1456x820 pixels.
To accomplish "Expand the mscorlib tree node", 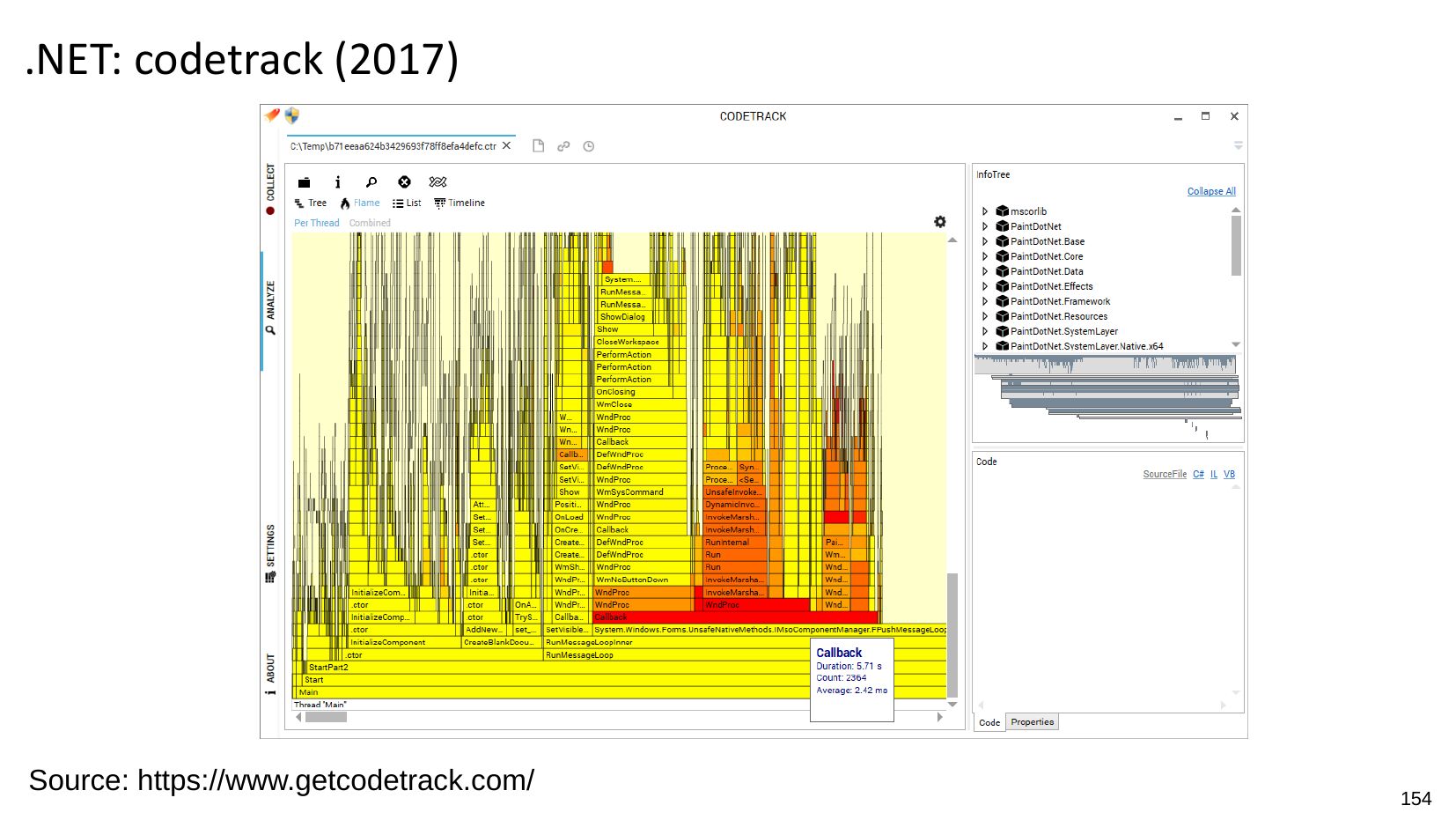I will click(x=985, y=211).
